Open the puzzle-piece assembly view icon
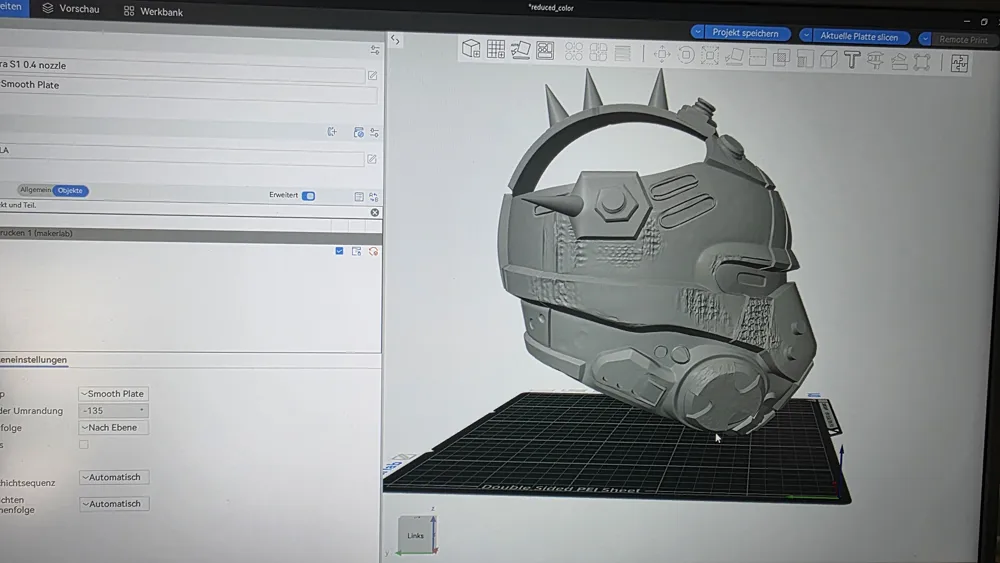1000x563 pixels. (x=959, y=63)
